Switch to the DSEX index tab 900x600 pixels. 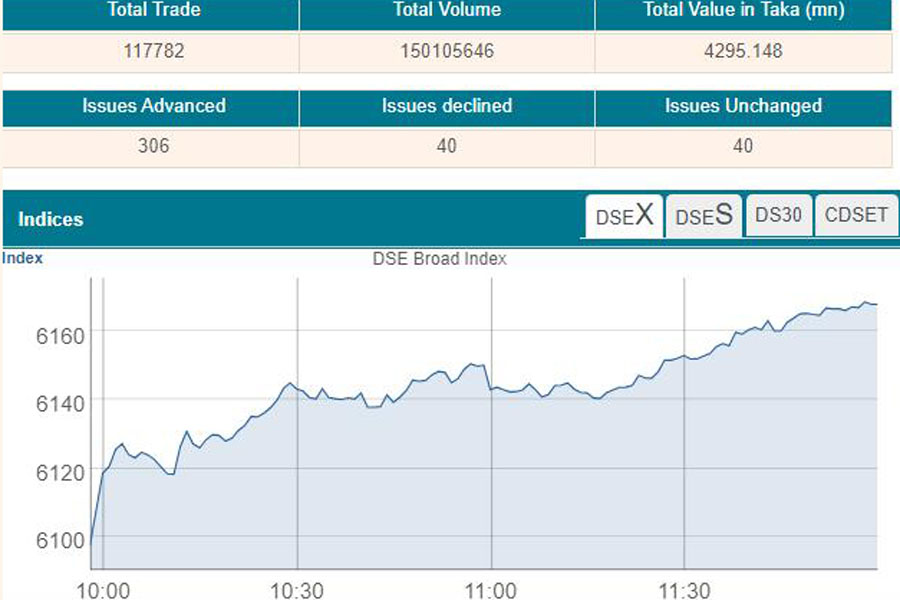(x=623, y=216)
